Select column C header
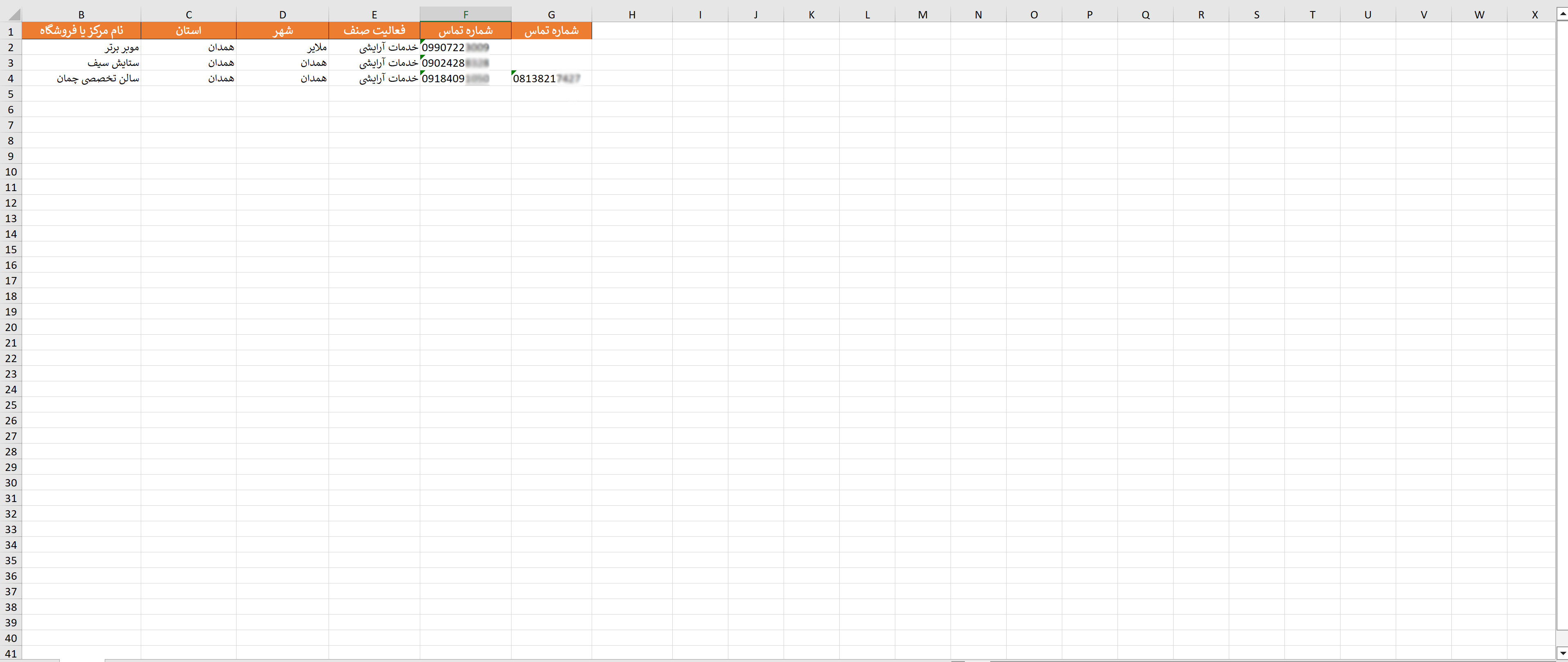This screenshot has width=1568, height=662. (189, 15)
